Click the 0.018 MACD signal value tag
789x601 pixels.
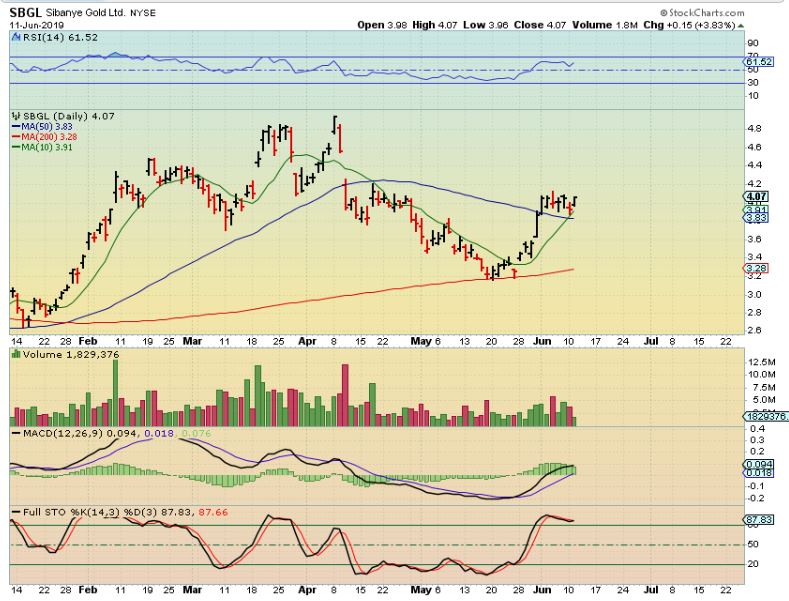(758, 473)
